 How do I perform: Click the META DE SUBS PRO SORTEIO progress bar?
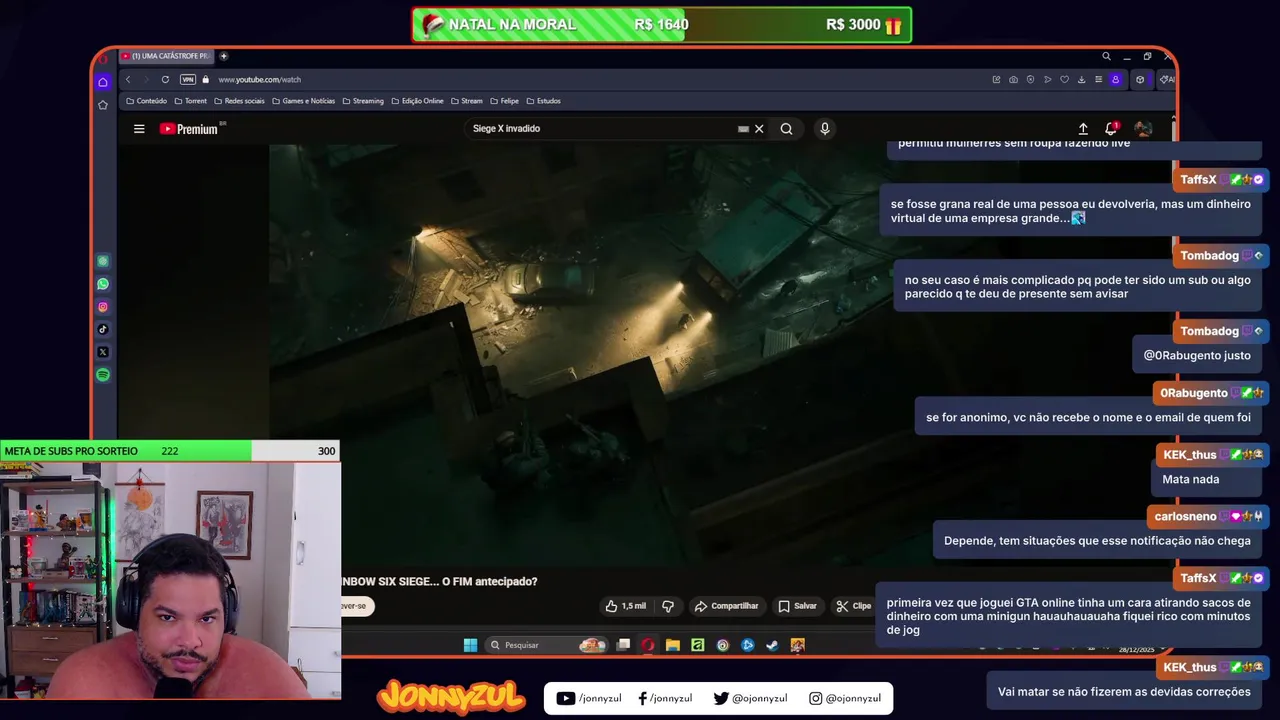click(170, 451)
